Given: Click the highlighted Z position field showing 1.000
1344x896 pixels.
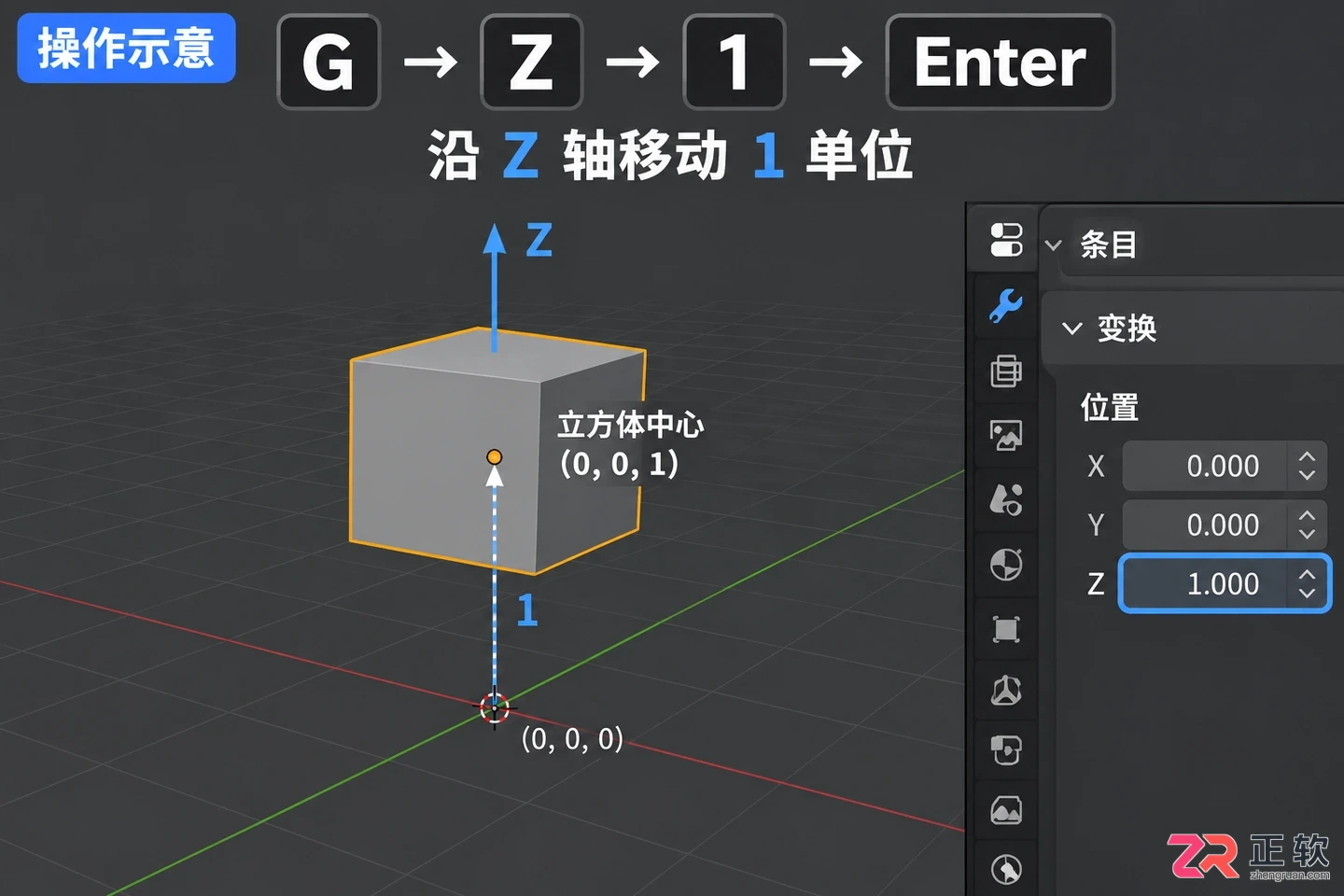Looking at the screenshot, I should [x=1225, y=583].
